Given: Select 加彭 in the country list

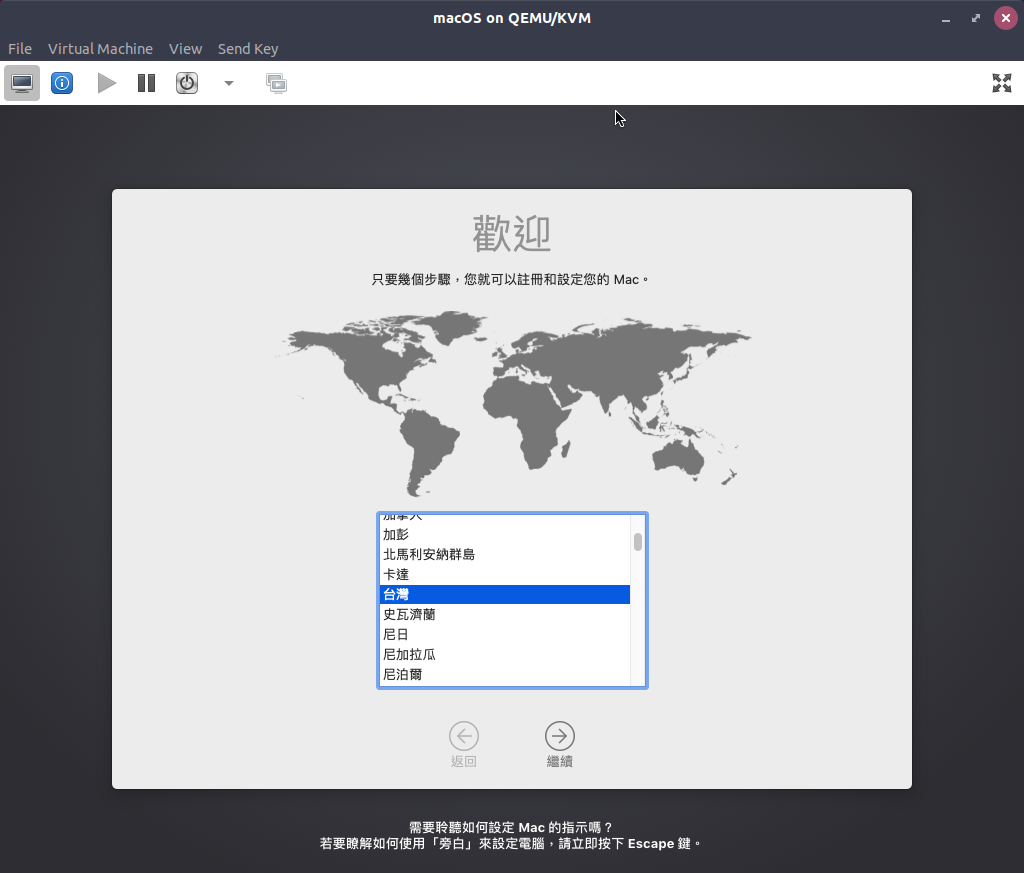Looking at the screenshot, I should (505, 534).
